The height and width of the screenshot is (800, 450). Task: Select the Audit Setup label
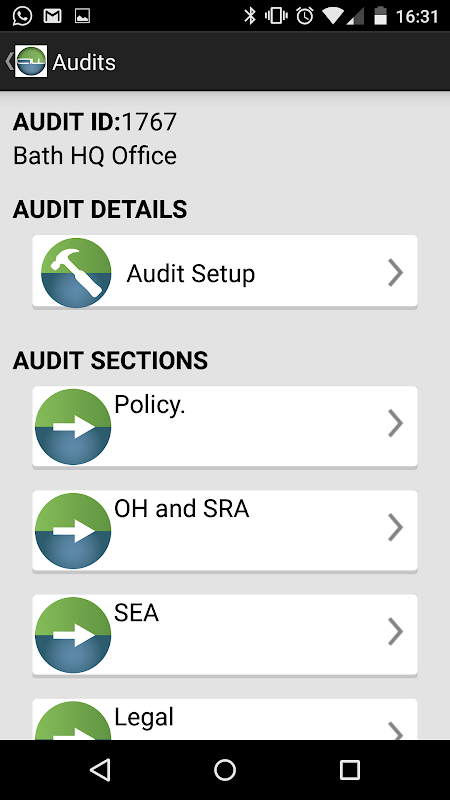point(190,274)
